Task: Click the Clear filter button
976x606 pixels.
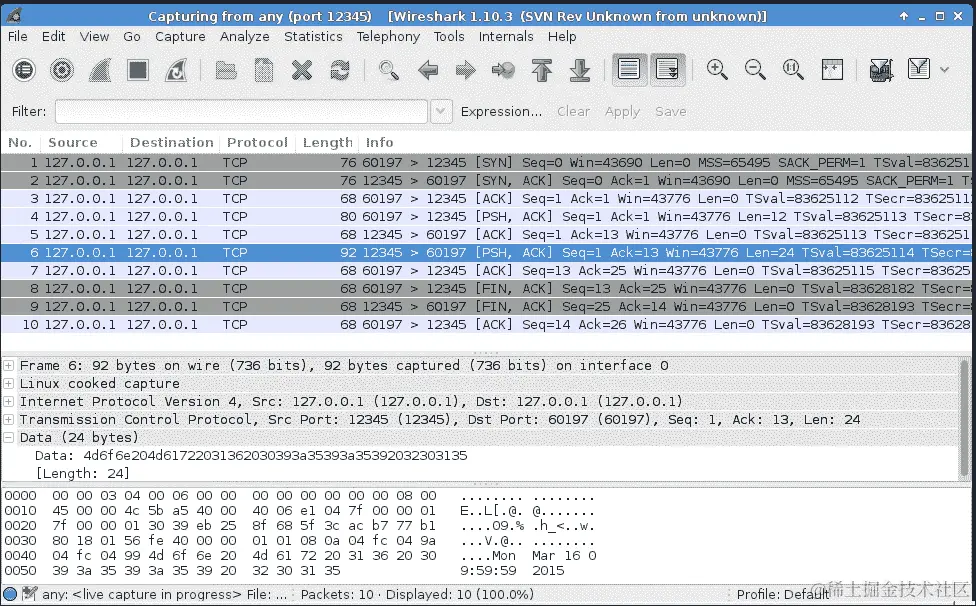Action: (573, 111)
